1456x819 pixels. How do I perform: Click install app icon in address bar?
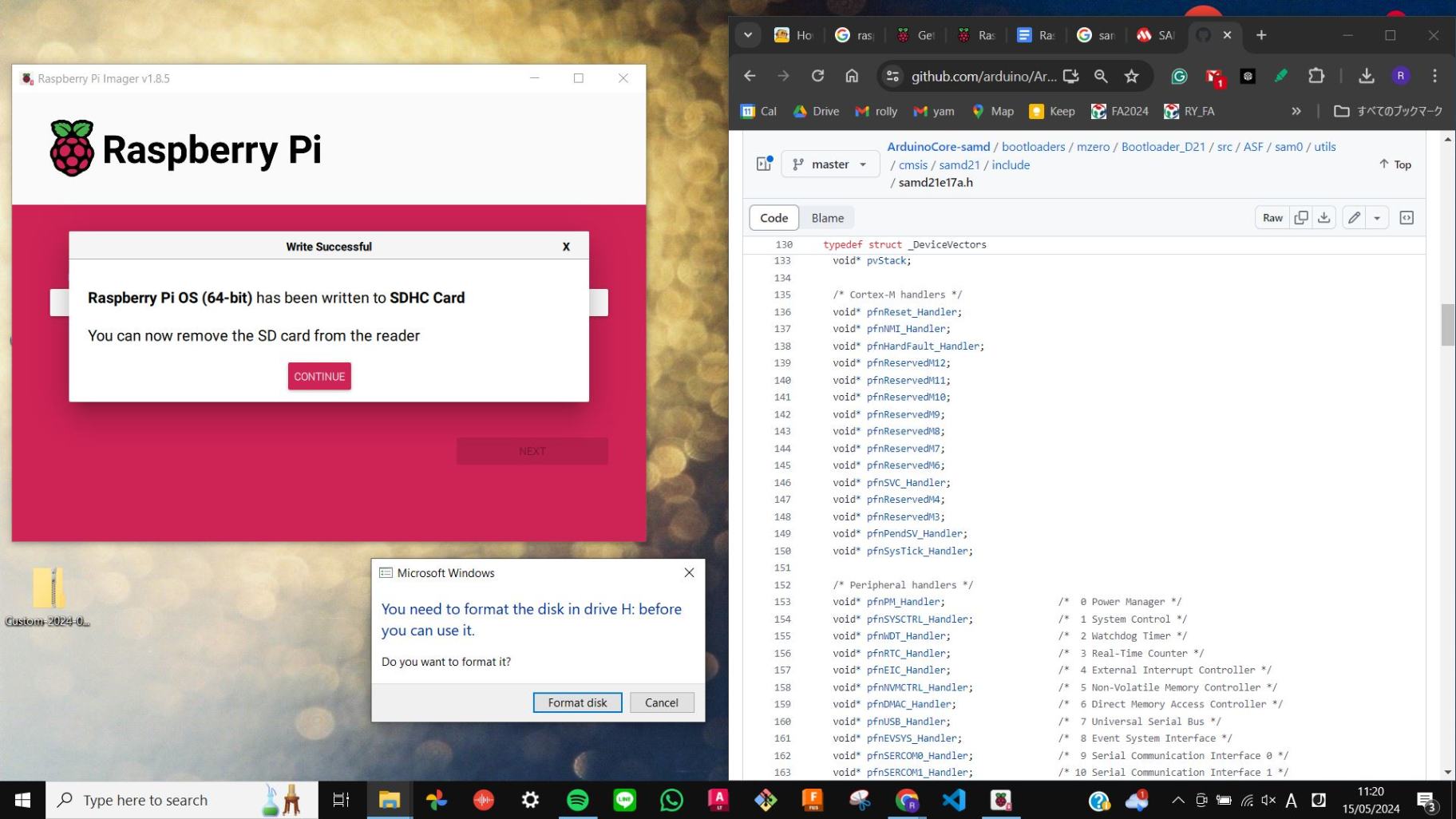click(x=1071, y=76)
